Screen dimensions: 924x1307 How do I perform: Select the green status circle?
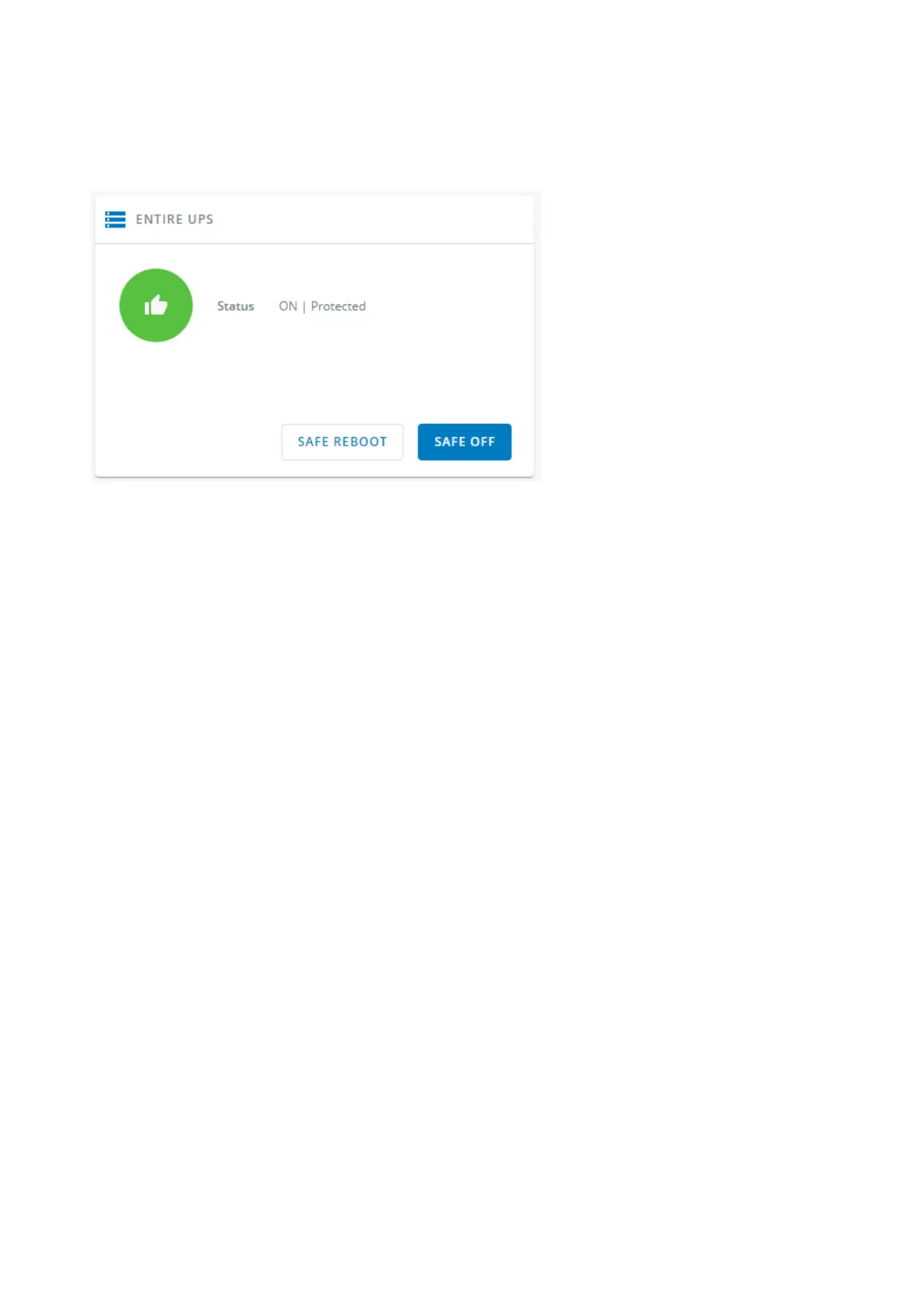tap(156, 305)
